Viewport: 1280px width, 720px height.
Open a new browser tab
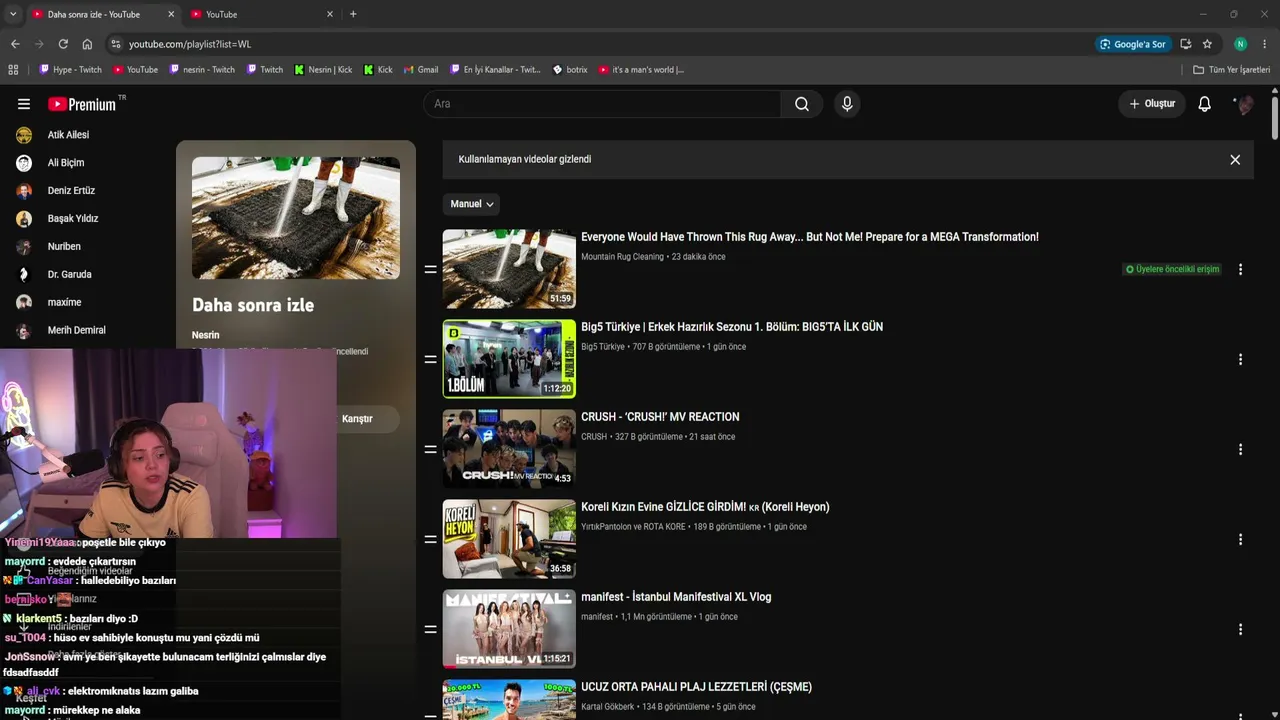point(353,14)
